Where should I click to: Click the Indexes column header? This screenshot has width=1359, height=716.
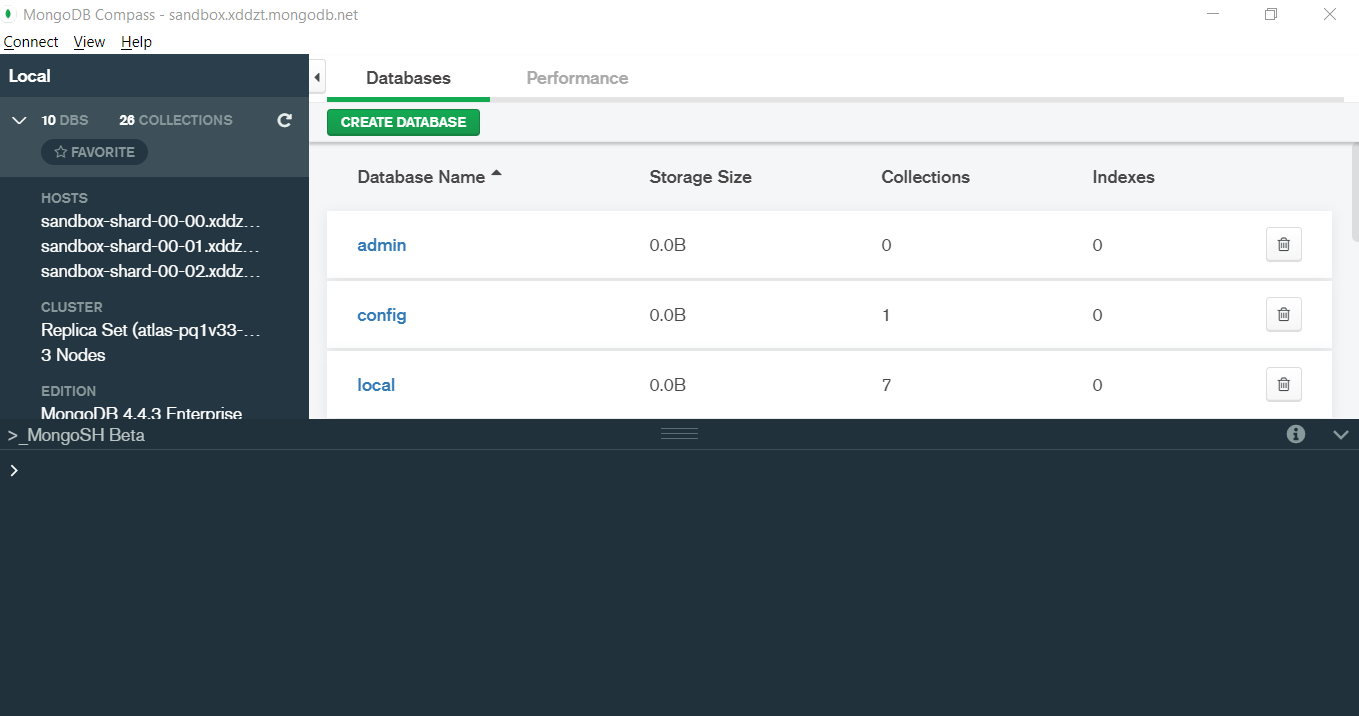(x=1123, y=177)
